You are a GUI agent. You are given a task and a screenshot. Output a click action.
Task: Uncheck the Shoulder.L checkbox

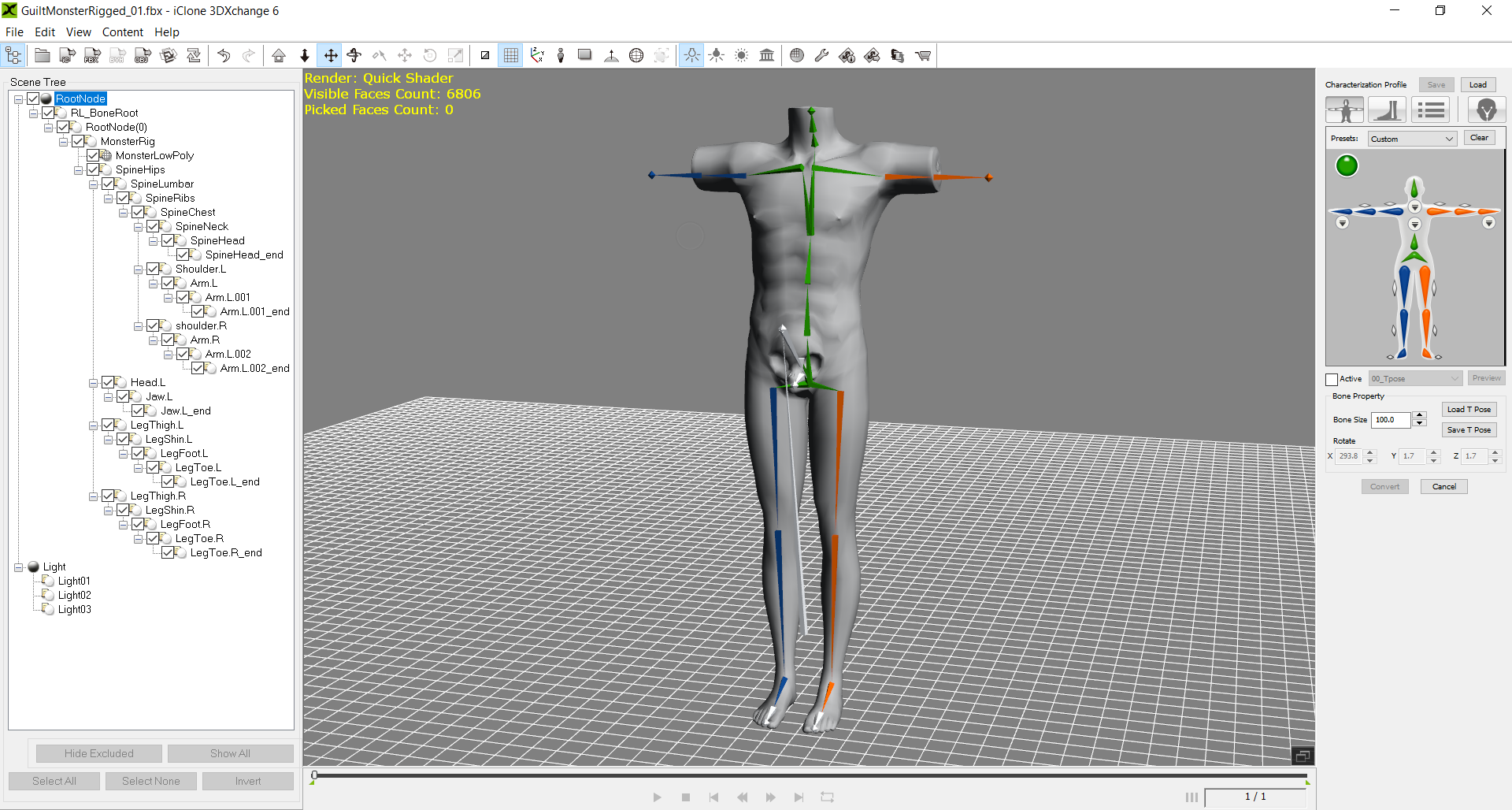coord(153,269)
